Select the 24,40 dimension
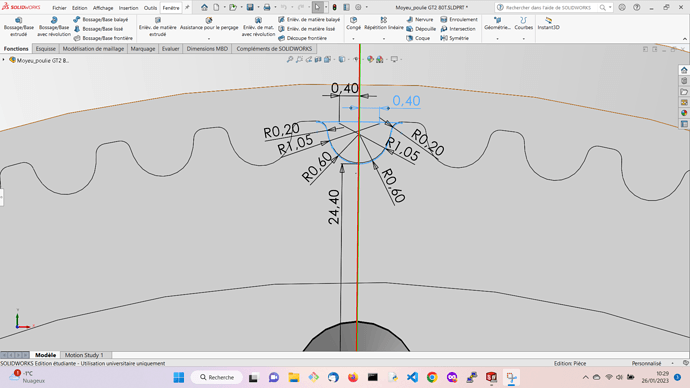Viewport: 690px width, 388px height. pyautogui.click(x=334, y=207)
